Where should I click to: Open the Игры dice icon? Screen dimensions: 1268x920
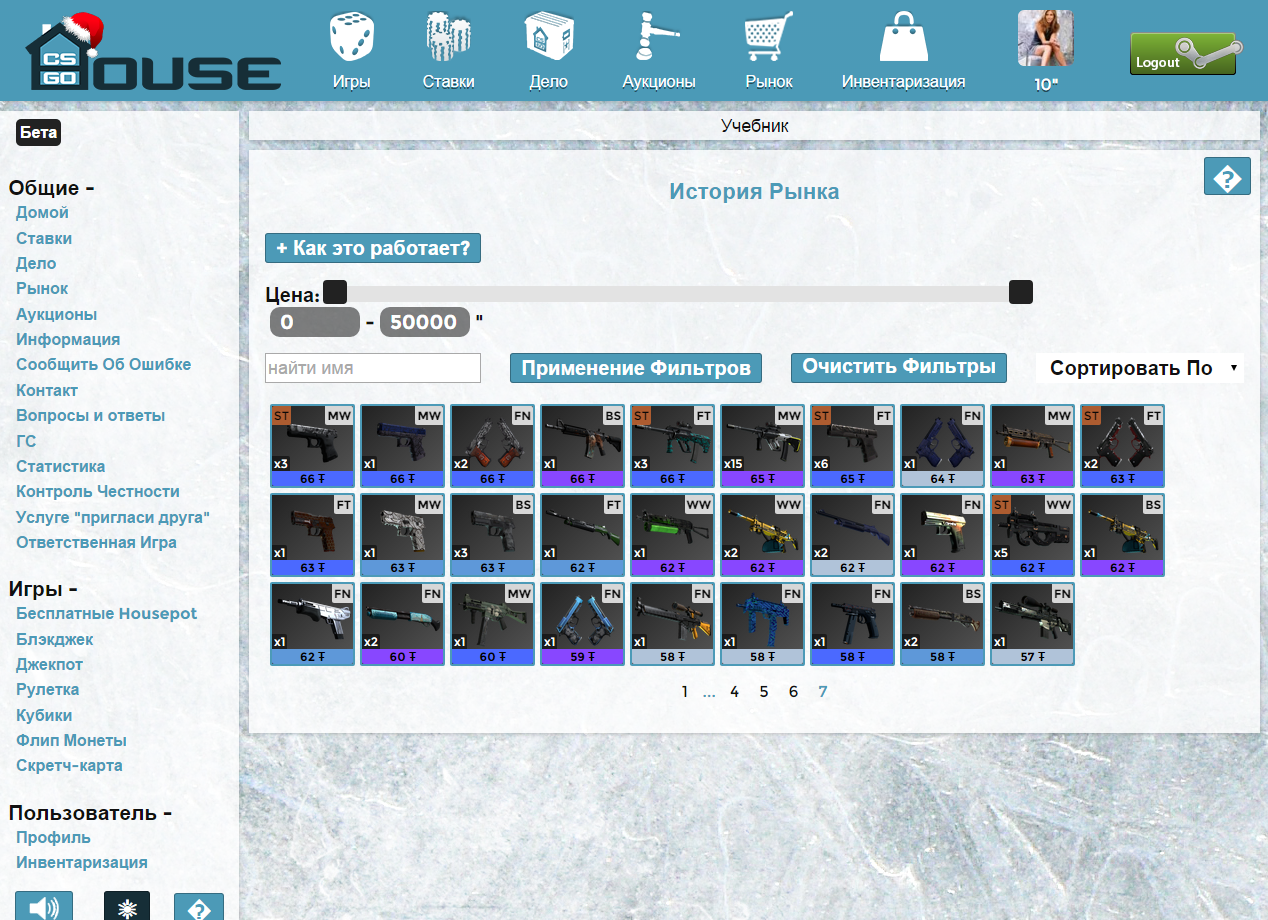click(x=351, y=38)
